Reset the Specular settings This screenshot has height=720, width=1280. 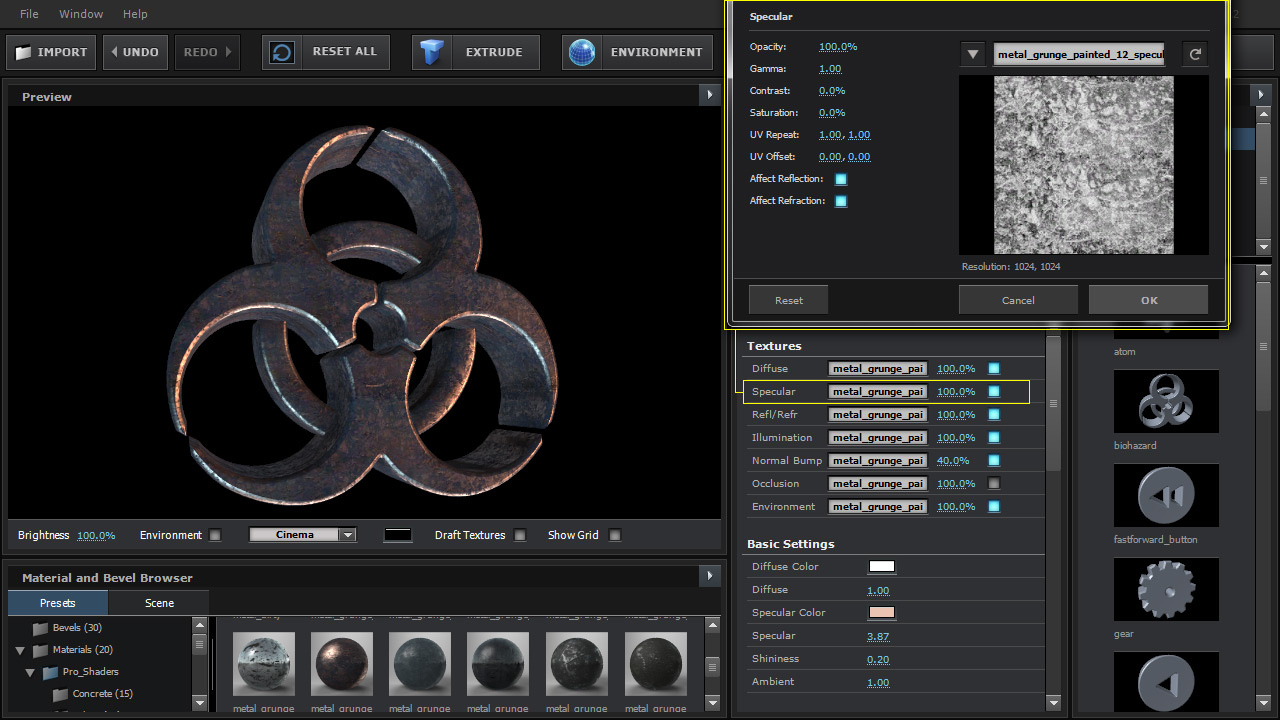[787, 299]
